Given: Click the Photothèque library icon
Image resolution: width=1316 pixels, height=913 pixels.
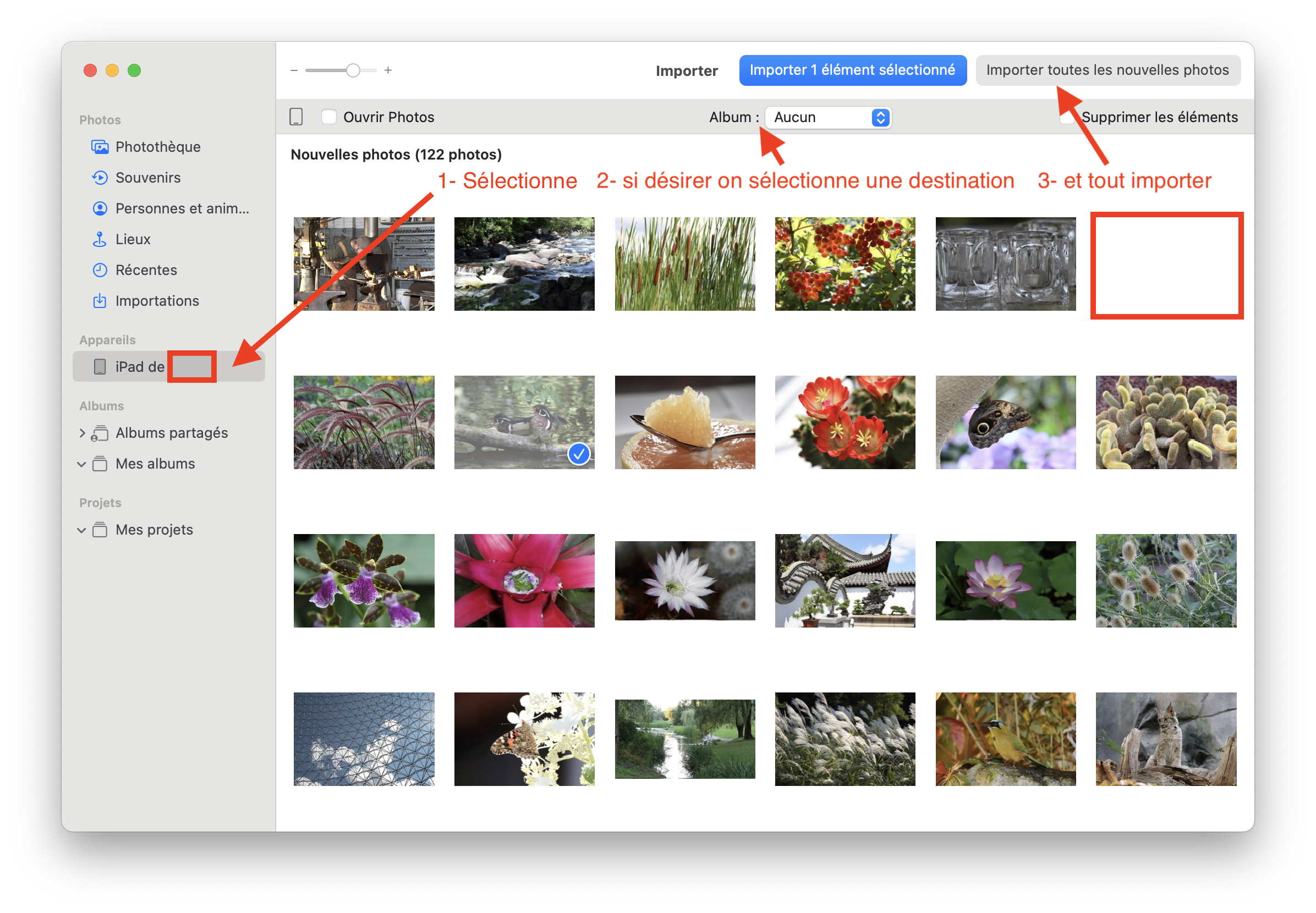Looking at the screenshot, I should tap(100, 147).
